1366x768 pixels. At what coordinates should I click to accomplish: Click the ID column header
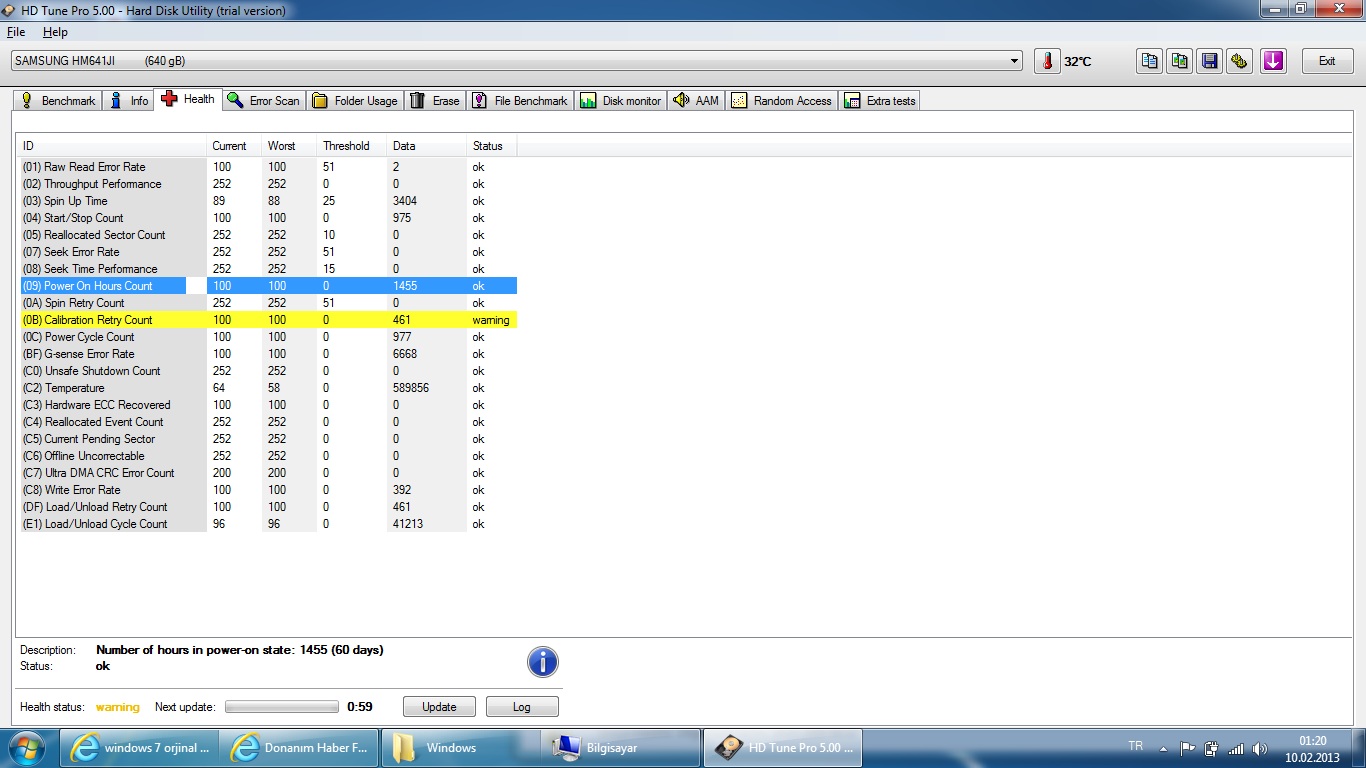click(112, 146)
